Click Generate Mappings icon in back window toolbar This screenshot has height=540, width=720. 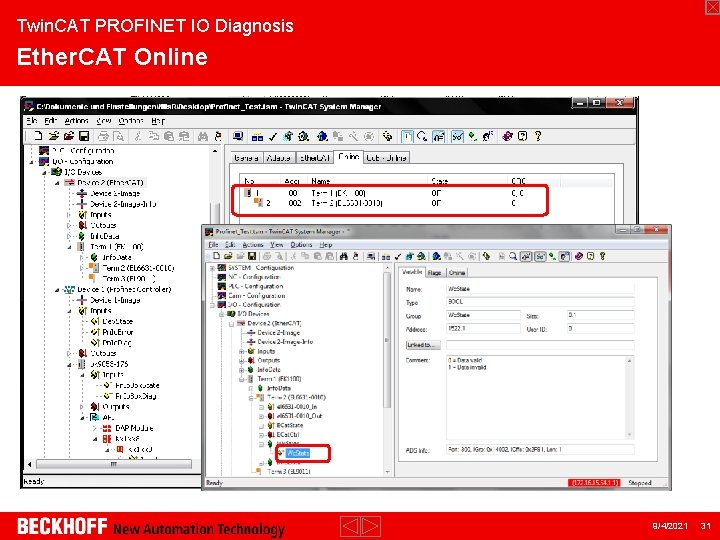click(258, 136)
